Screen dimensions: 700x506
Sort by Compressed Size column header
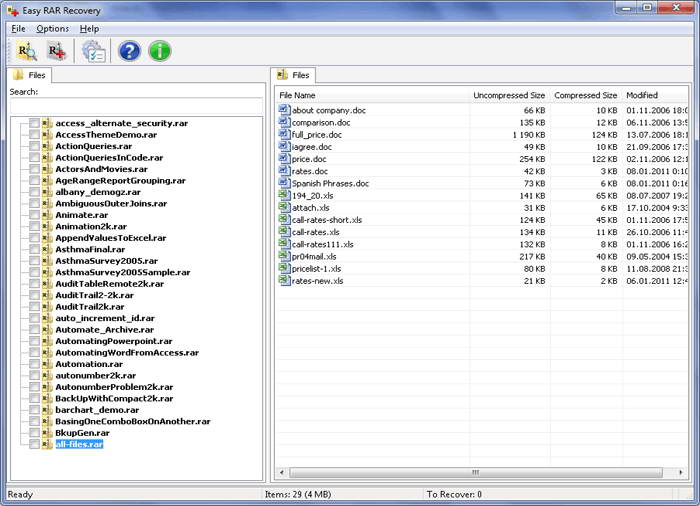(586, 95)
